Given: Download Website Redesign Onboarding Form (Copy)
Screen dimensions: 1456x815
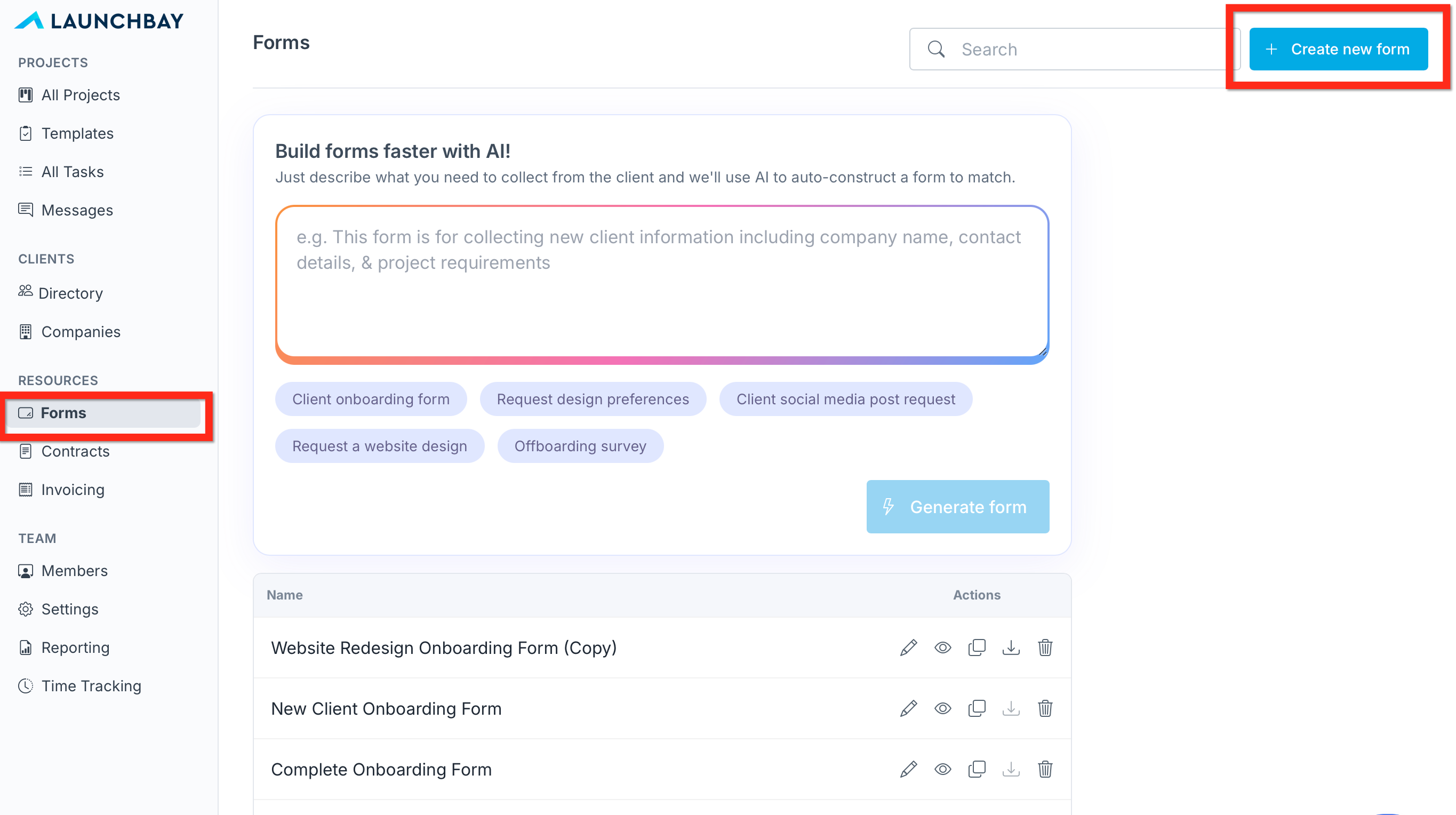Looking at the screenshot, I should click(x=1011, y=648).
